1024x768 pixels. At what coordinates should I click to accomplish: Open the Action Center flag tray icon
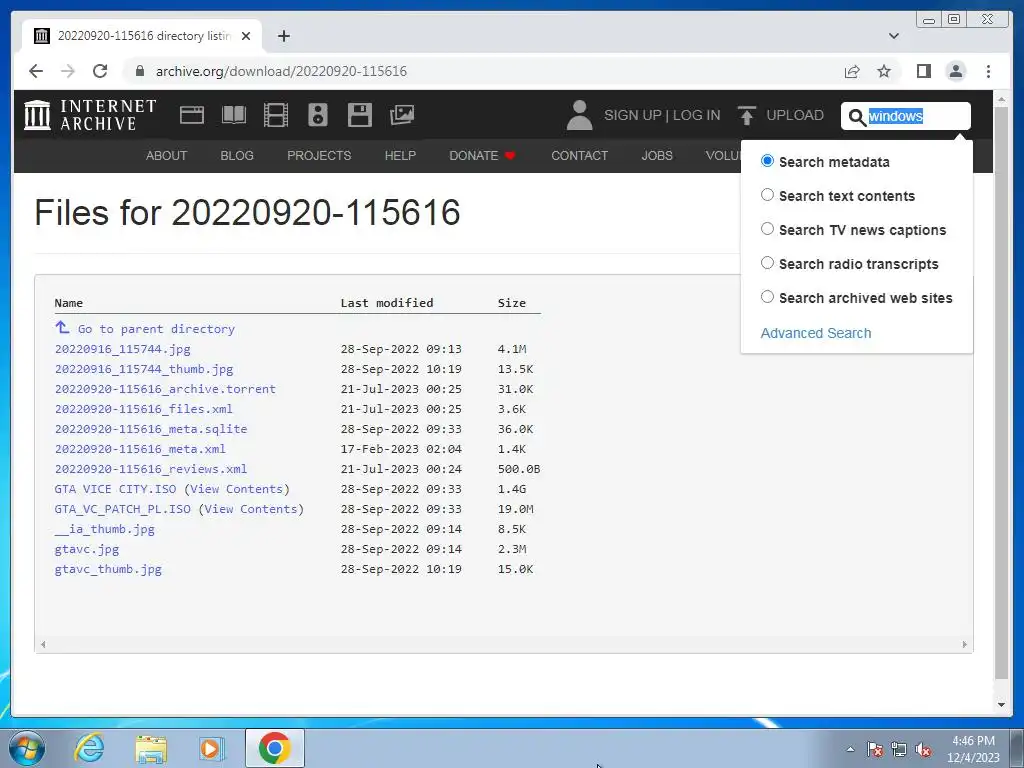pos(875,750)
